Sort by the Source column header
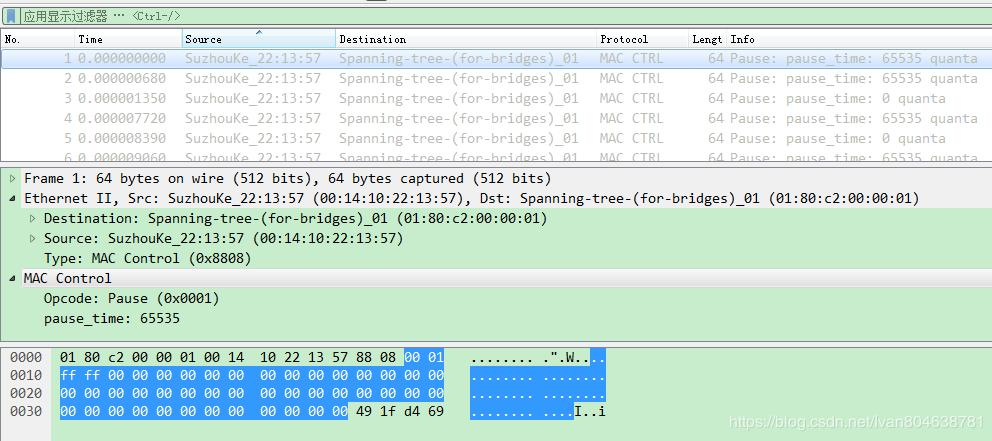 (259, 39)
